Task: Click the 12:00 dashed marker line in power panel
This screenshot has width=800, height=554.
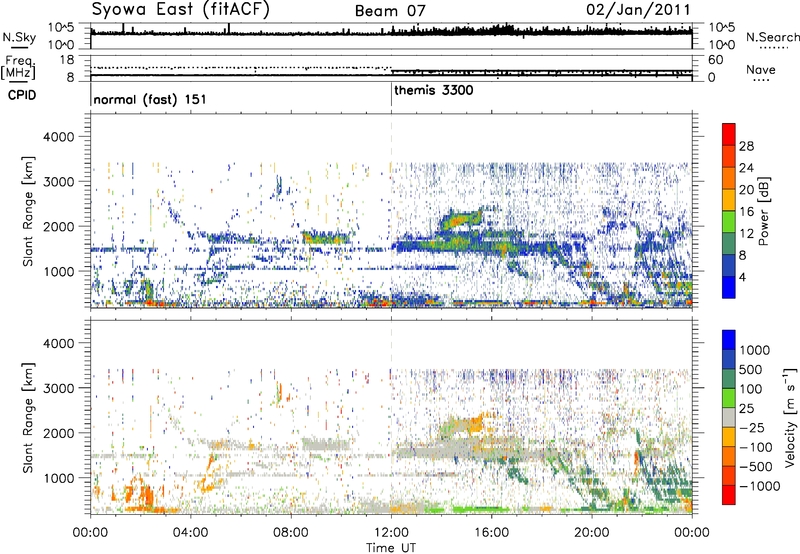Action: coord(391,211)
